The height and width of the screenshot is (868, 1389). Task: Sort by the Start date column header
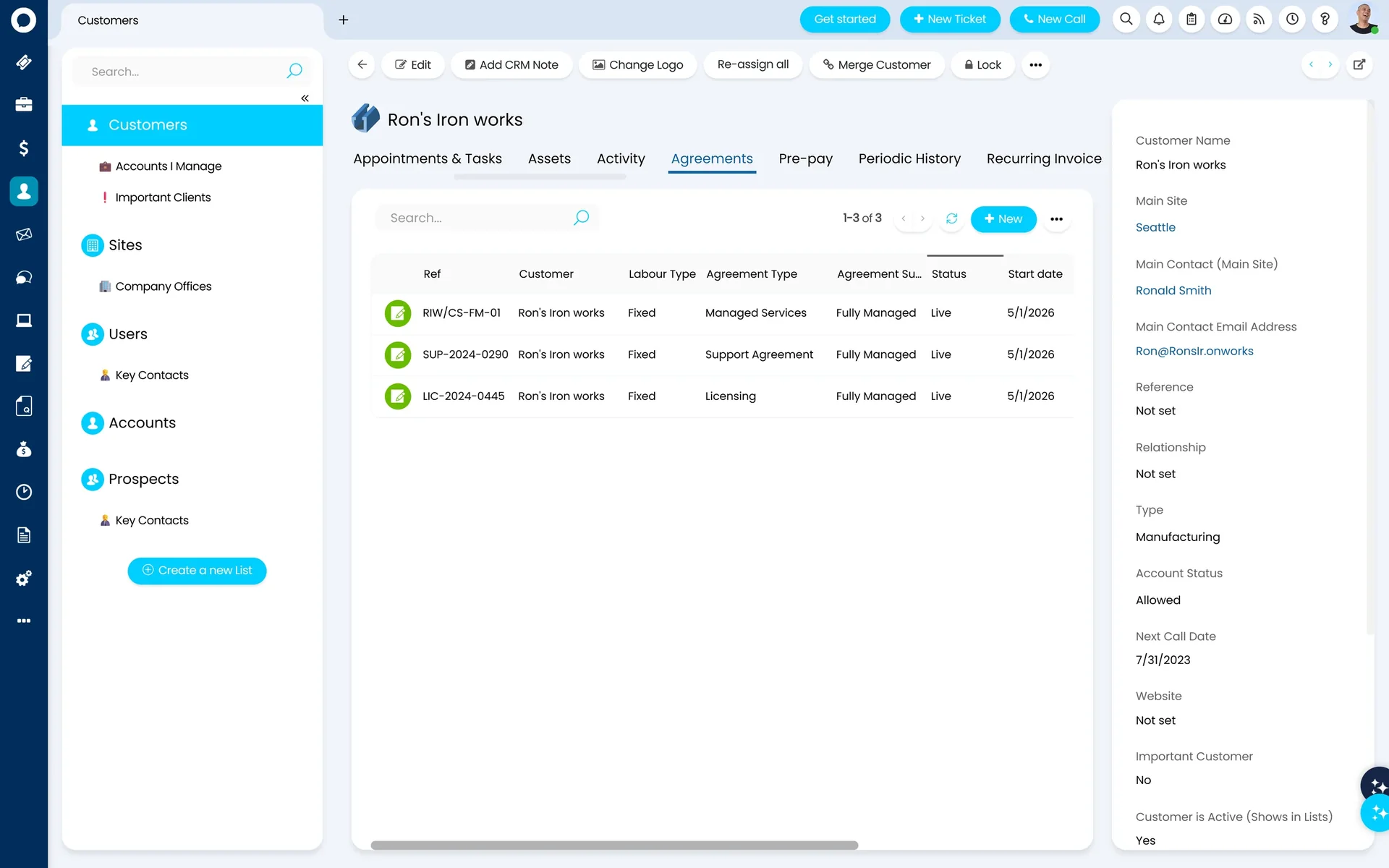point(1035,274)
